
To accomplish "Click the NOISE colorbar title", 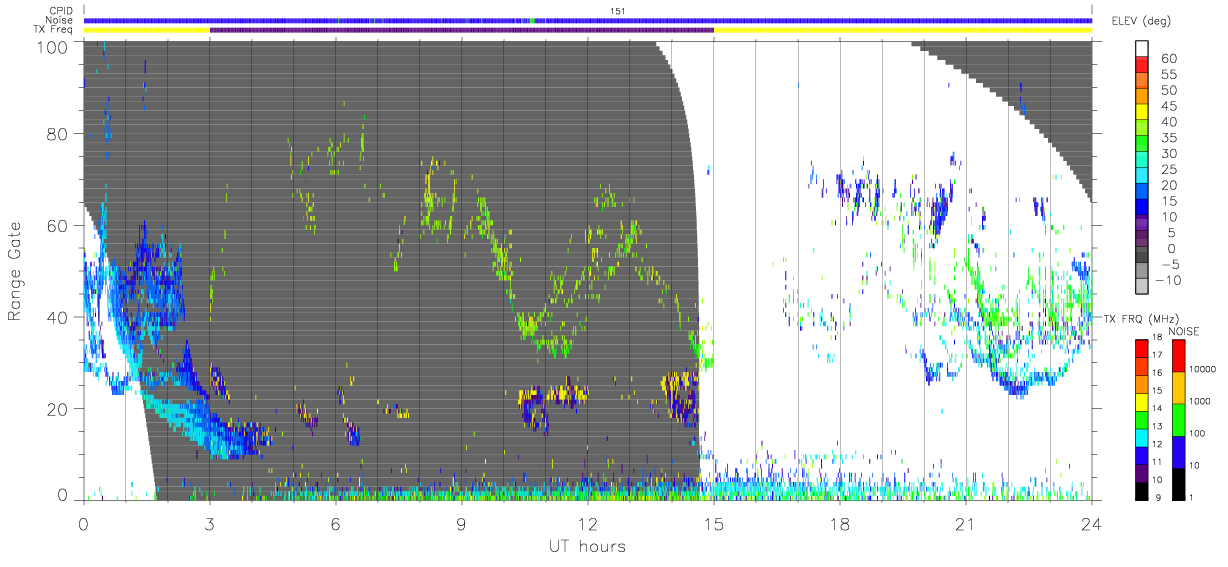I will pyautogui.click(x=1183, y=330).
